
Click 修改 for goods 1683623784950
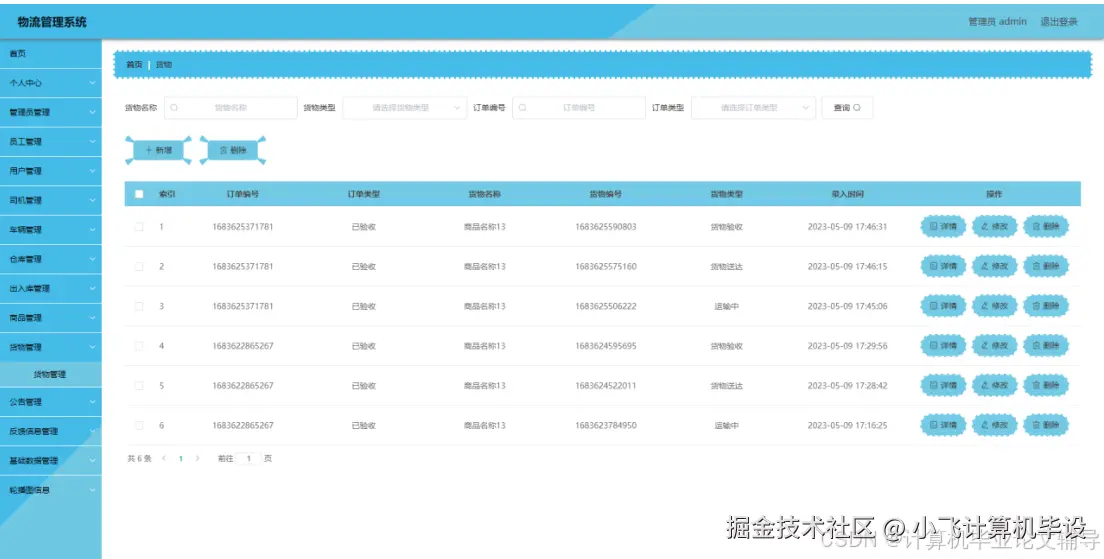coord(994,425)
